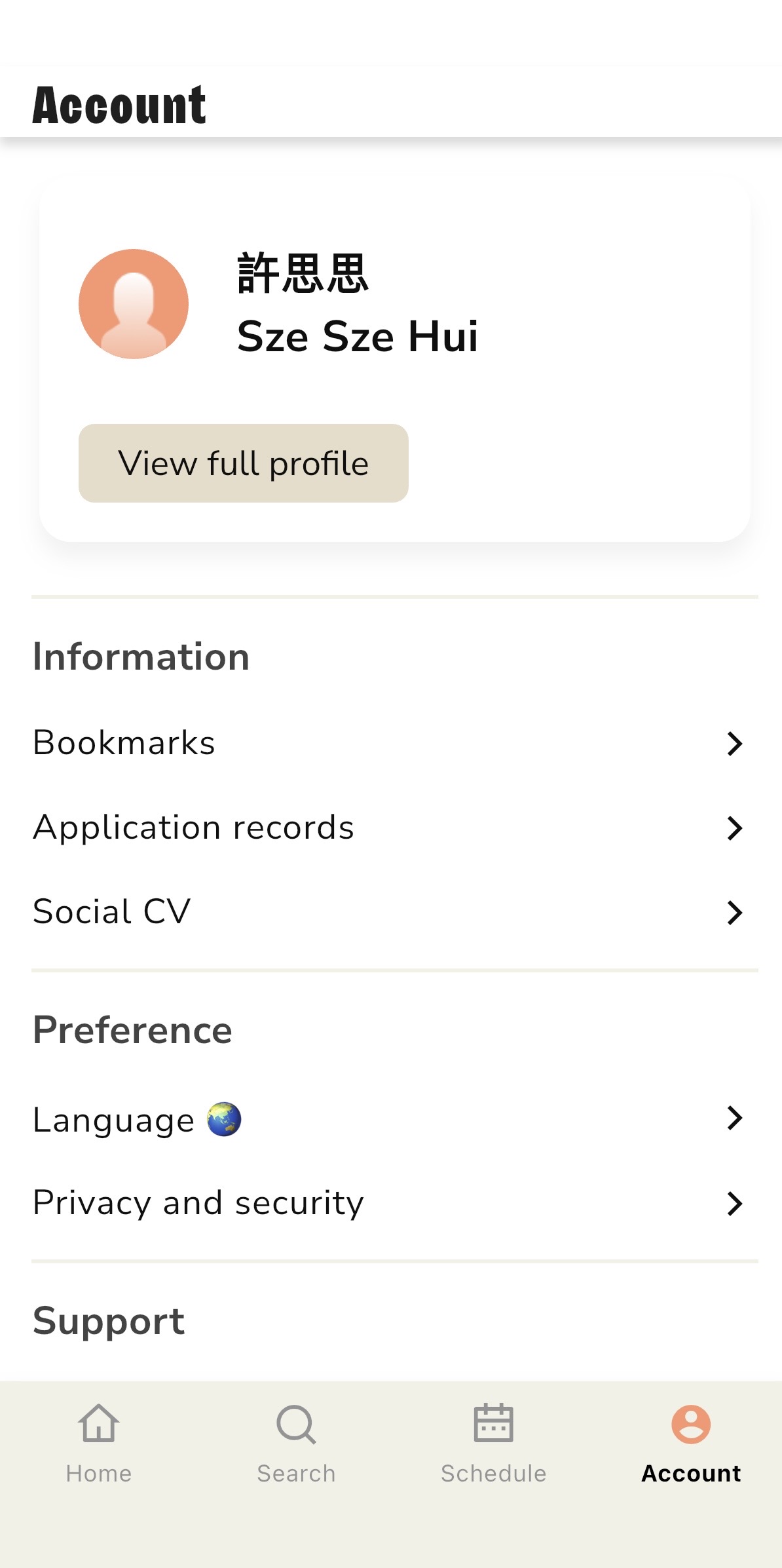782x1568 pixels.
Task: Tap the Search magnifier icon
Action: pyautogui.click(x=296, y=1424)
